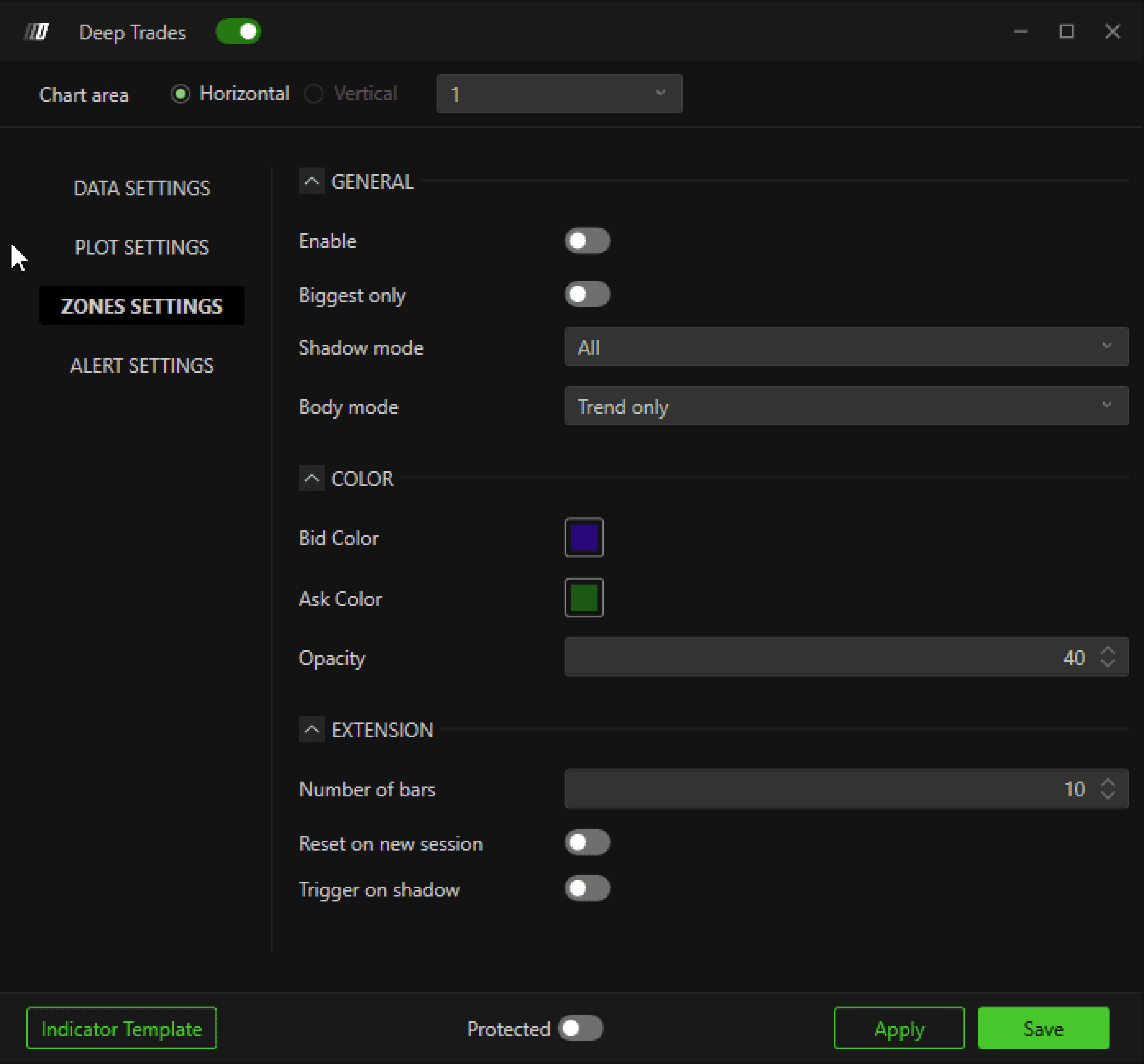
Task: Maximize the Deep Trades window
Action: [1066, 32]
